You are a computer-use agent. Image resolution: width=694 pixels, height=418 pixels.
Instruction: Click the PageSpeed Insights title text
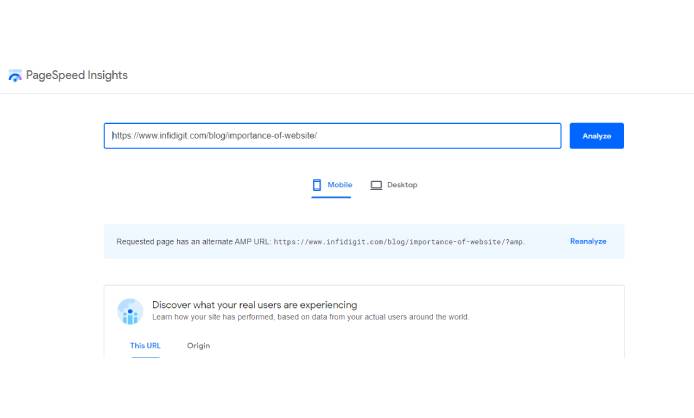[77, 75]
